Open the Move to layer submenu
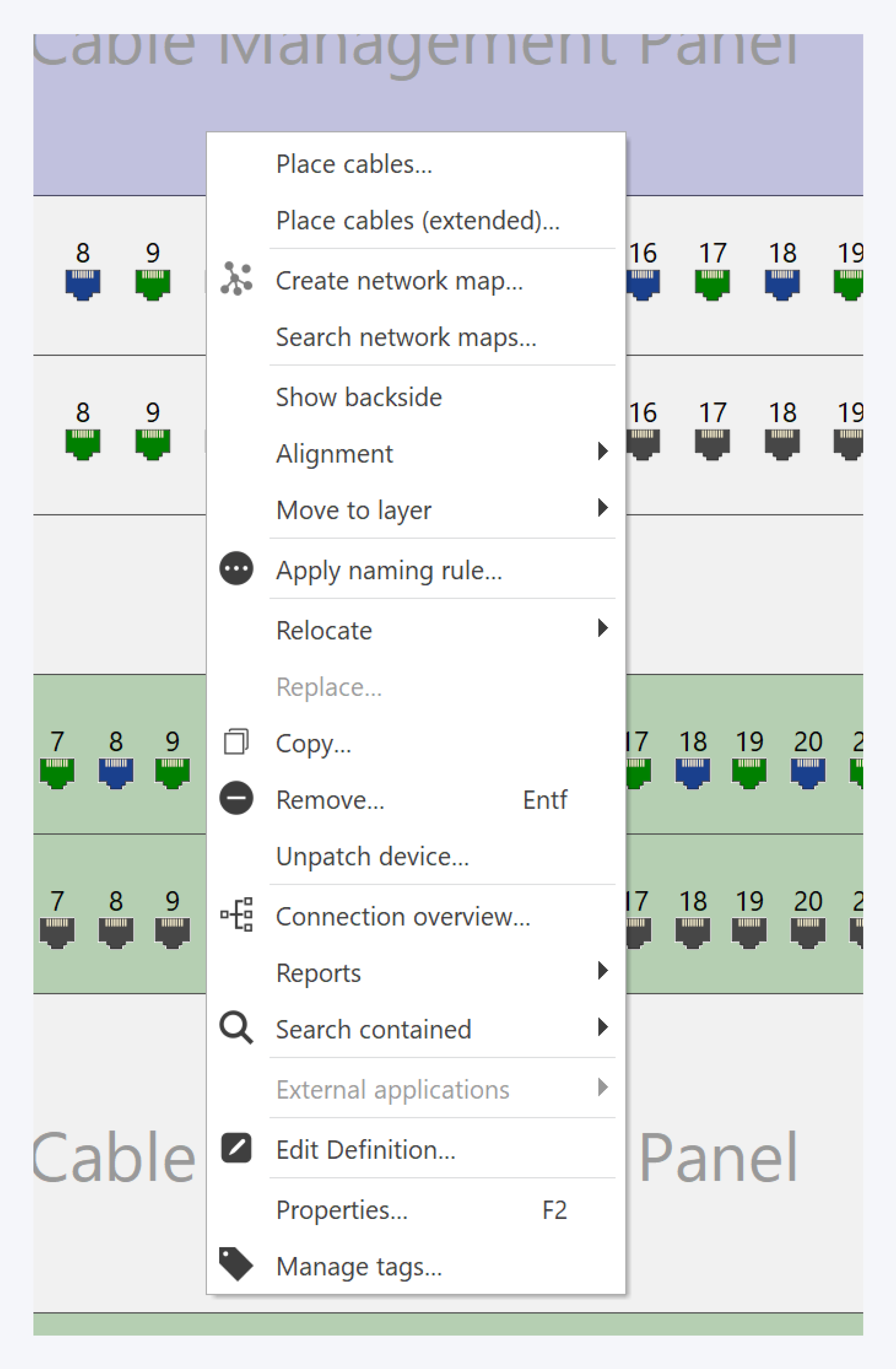 pos(354,510)
